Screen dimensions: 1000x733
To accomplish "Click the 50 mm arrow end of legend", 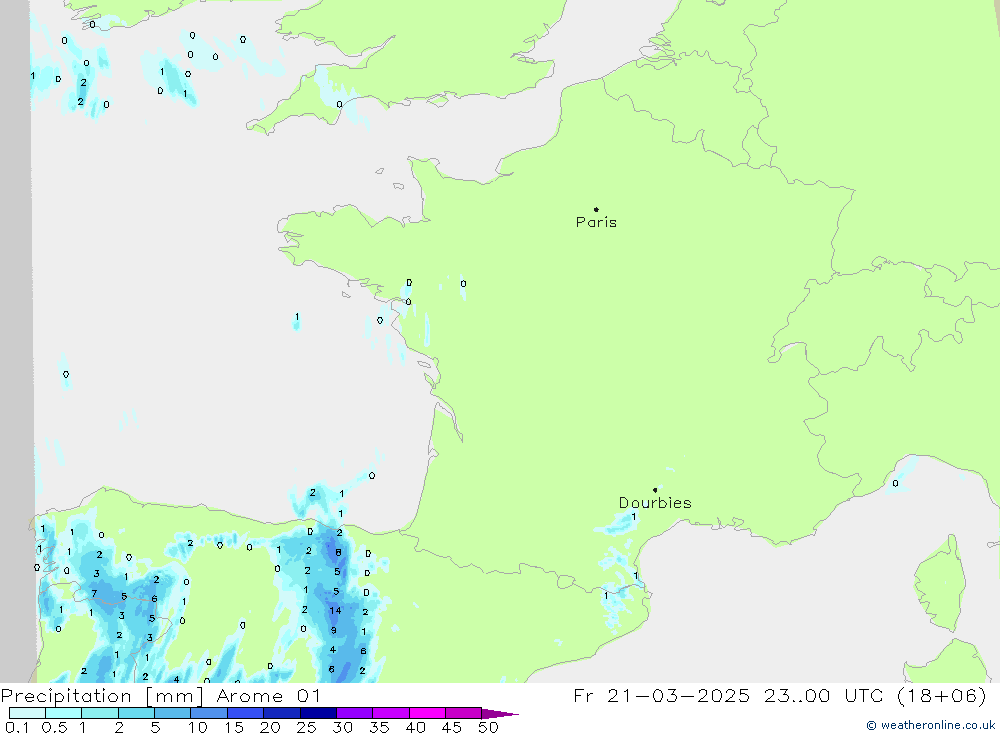I will coord(500,714).
